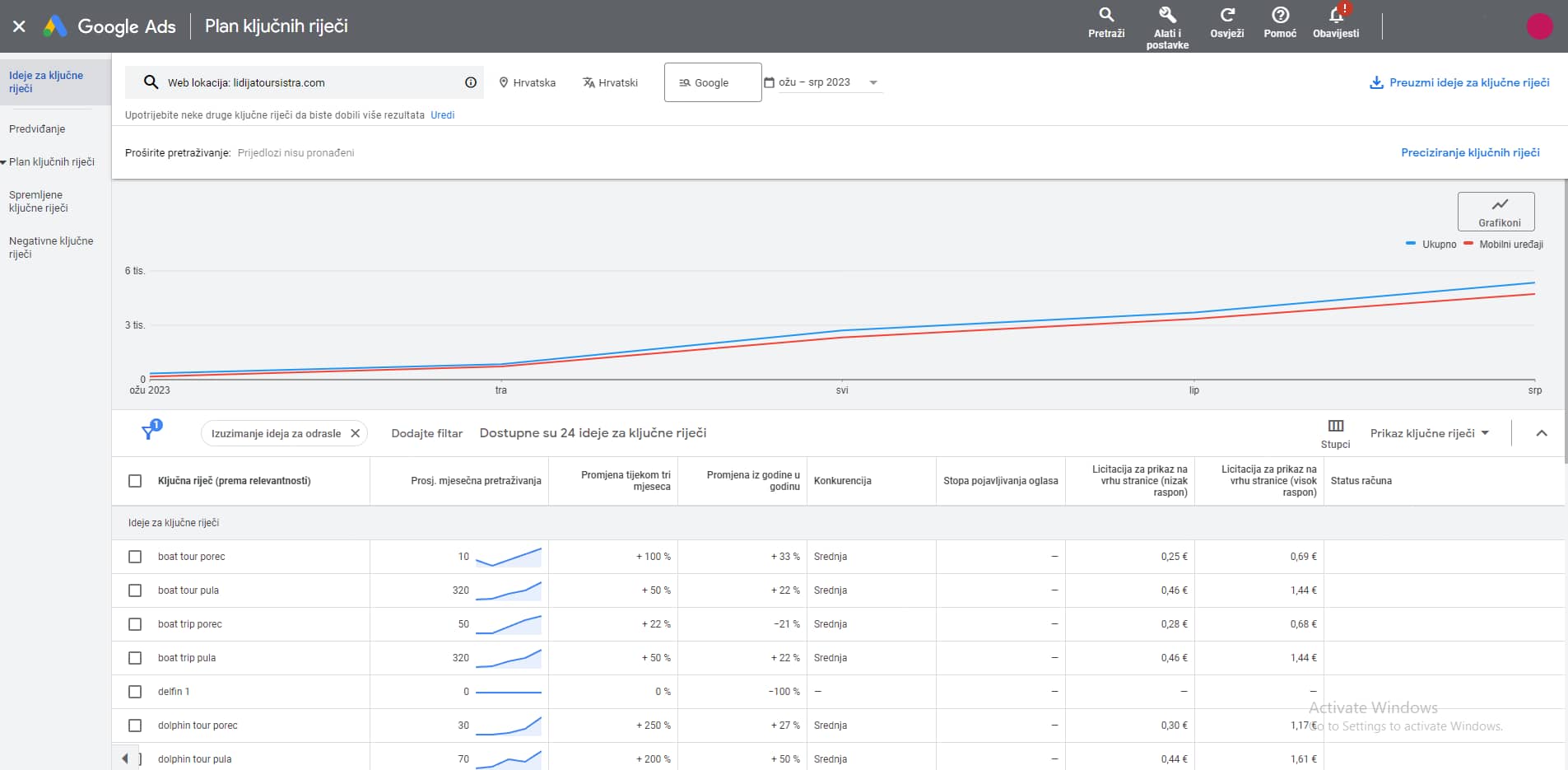This screenshot has height=770, width=1568.
Task: Open Obavijesti notifications bell
Action: 1336,22
